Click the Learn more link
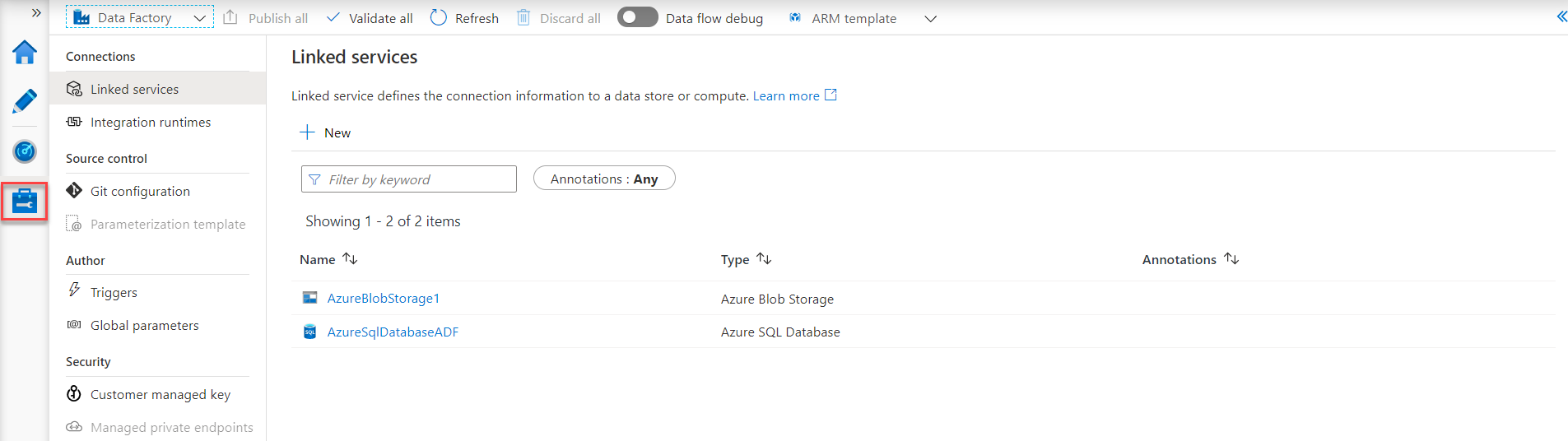Viewport: 1568px width, 441px height. coord(786,96)
